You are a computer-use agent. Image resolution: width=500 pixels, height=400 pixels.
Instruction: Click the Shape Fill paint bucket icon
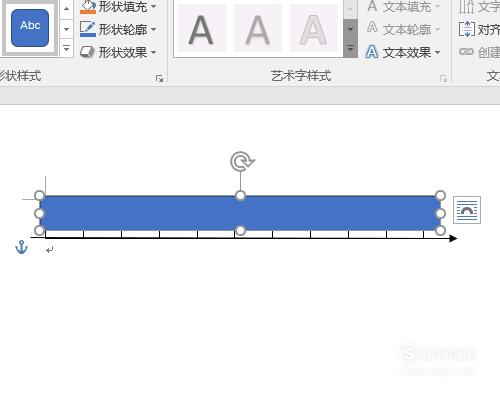pos(88,7)
